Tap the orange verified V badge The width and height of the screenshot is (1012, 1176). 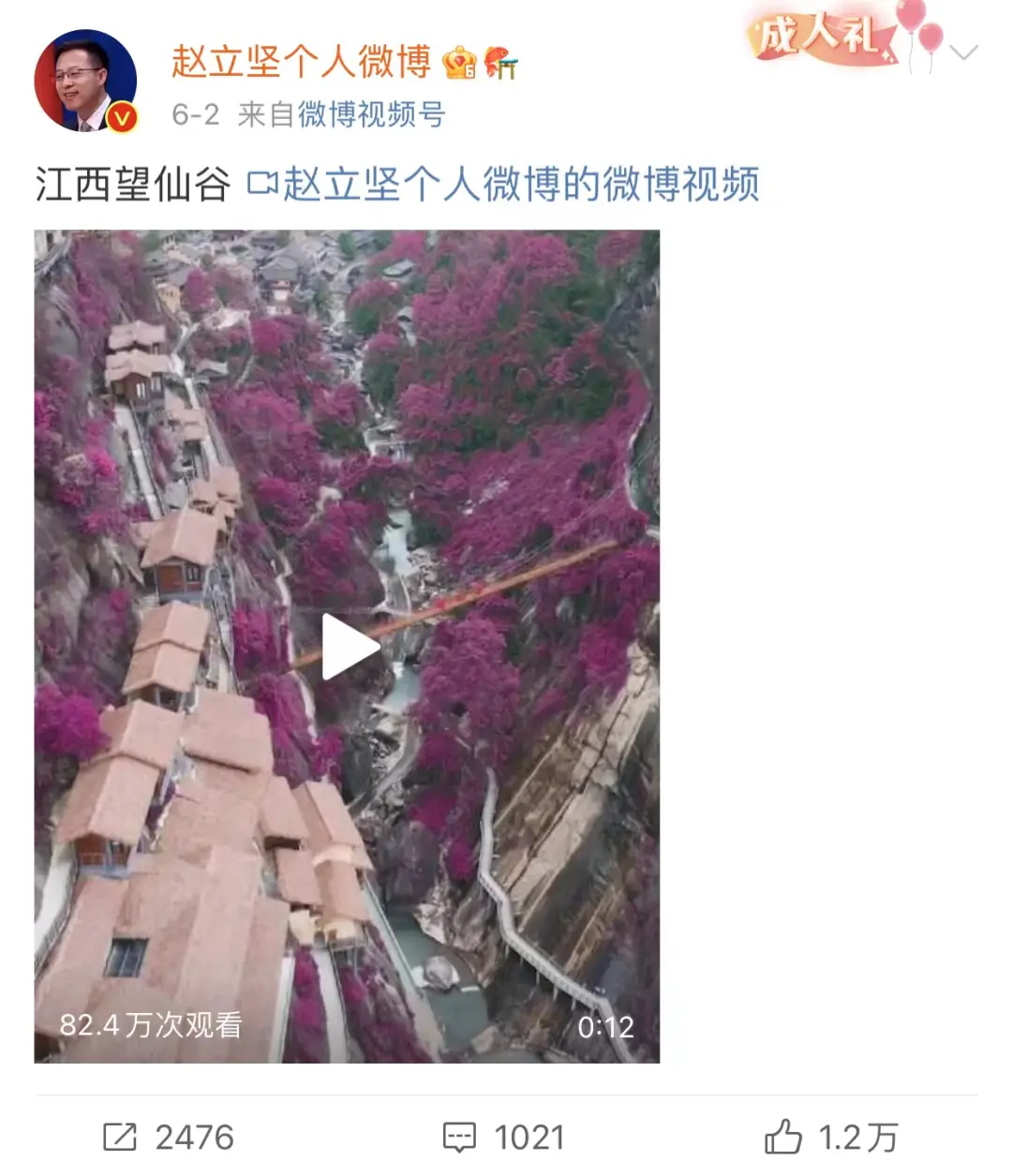coord(124,118)
